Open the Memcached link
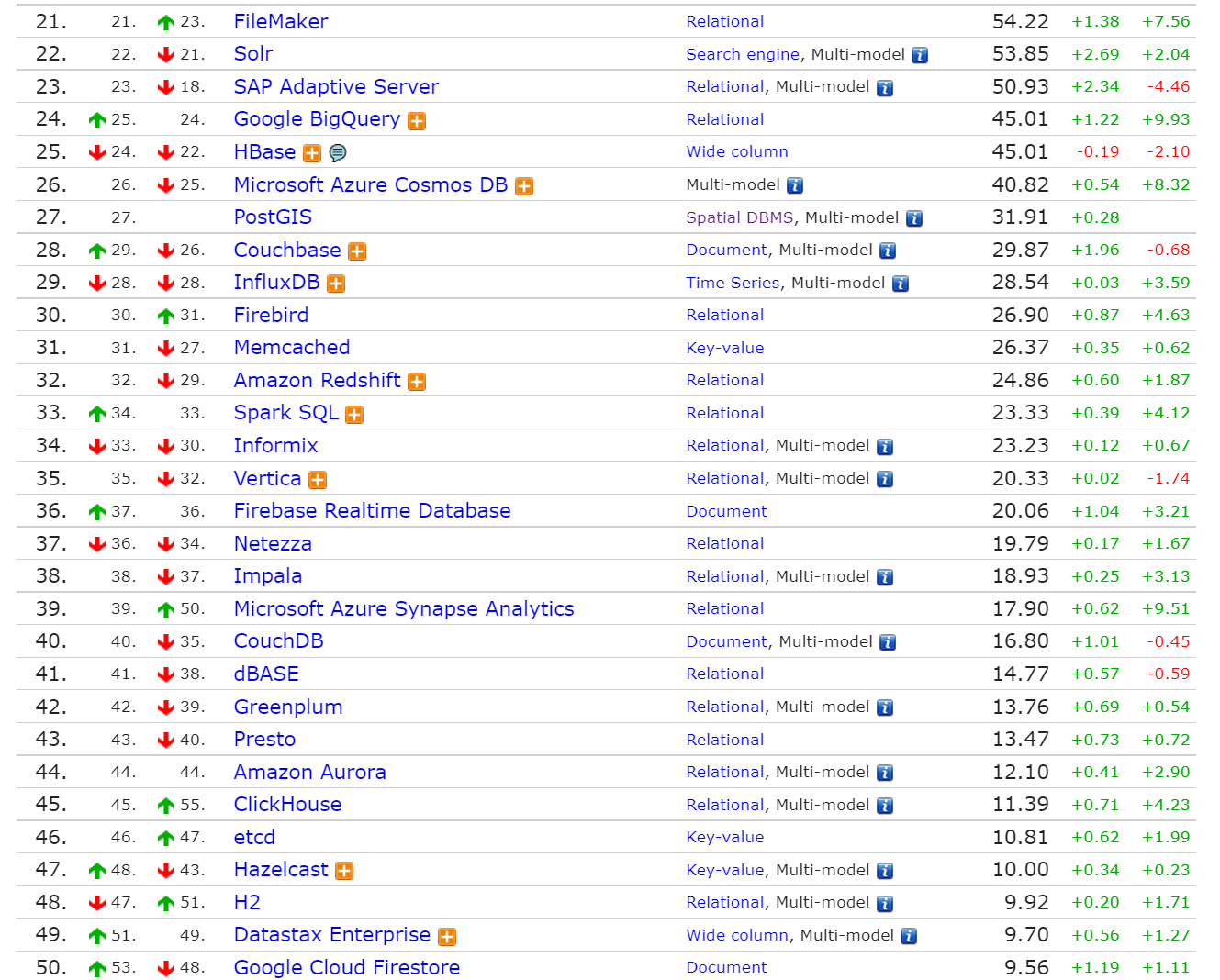 tap(292, 347)
